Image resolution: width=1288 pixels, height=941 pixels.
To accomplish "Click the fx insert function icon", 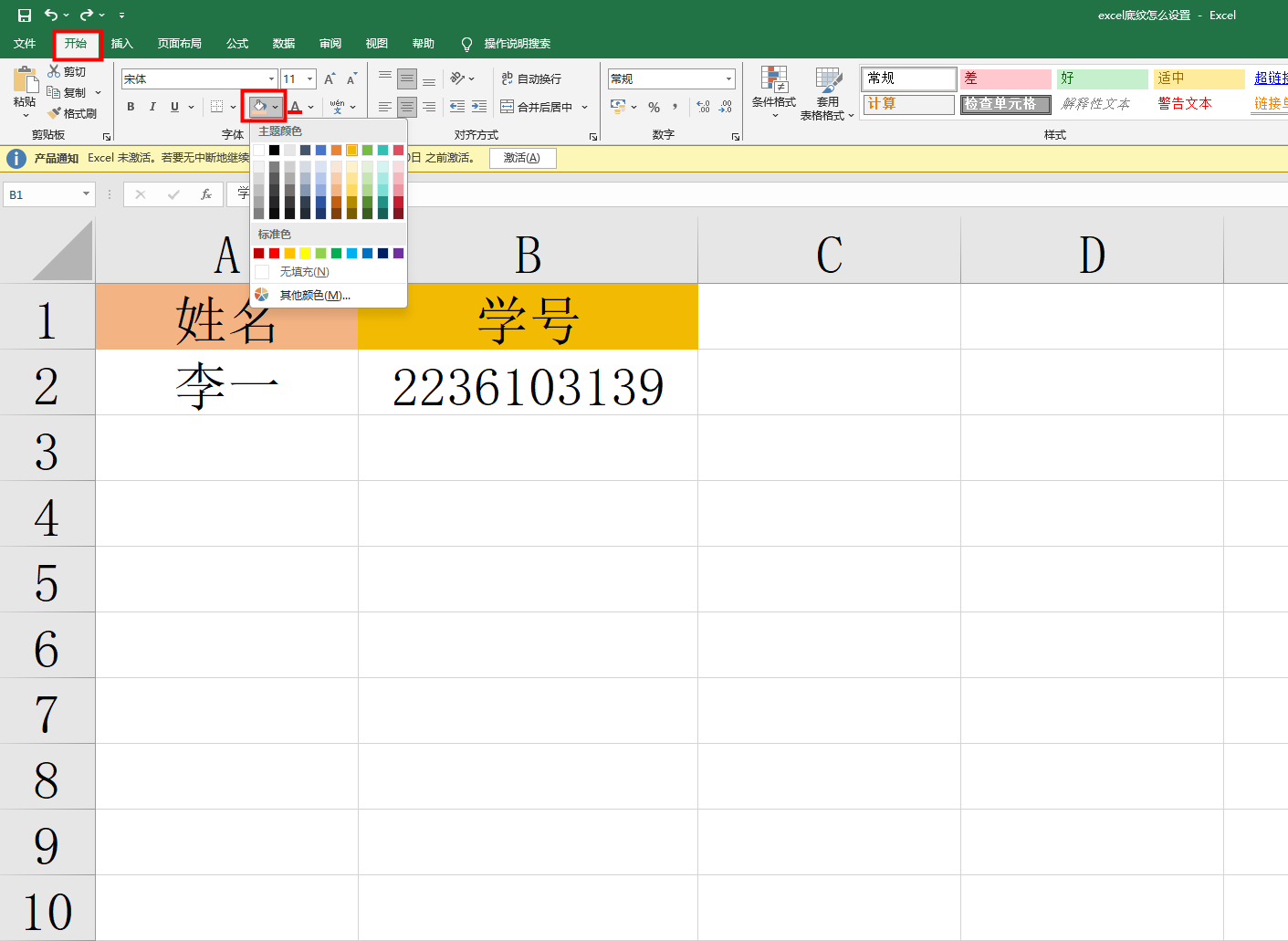I will (x=206, y=194).
